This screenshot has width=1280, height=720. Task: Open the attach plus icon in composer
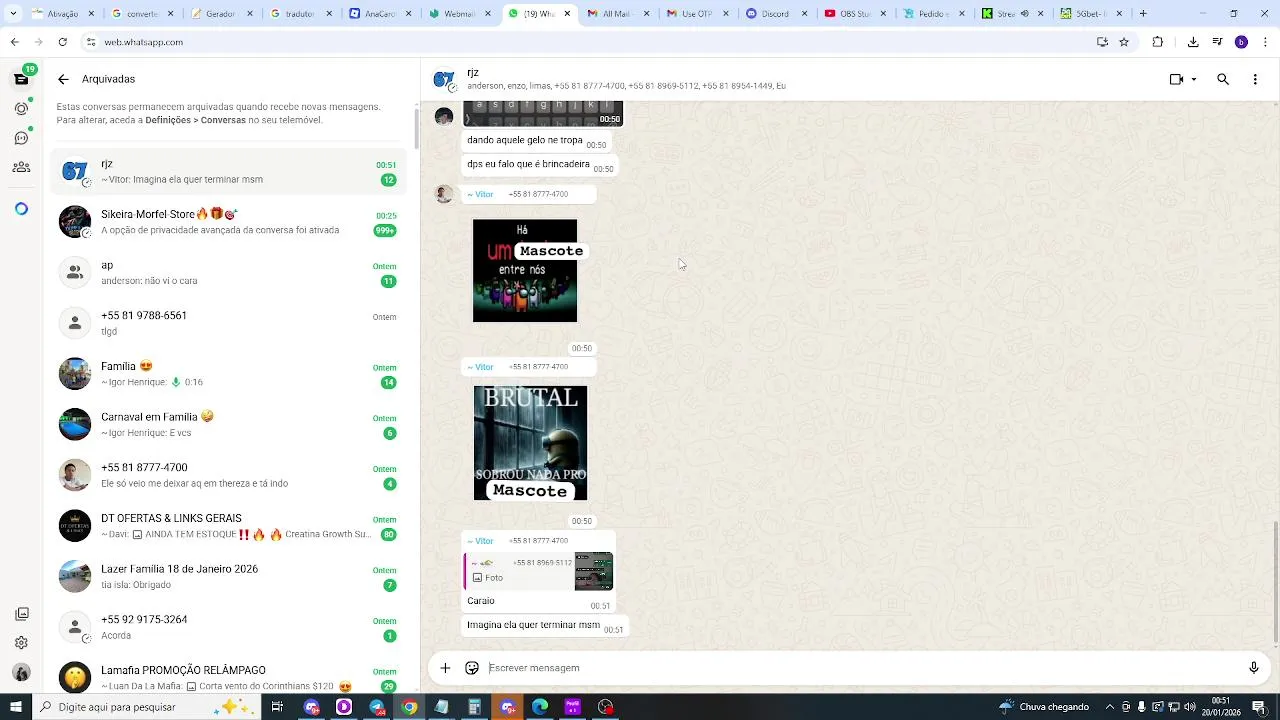point(445,668)
